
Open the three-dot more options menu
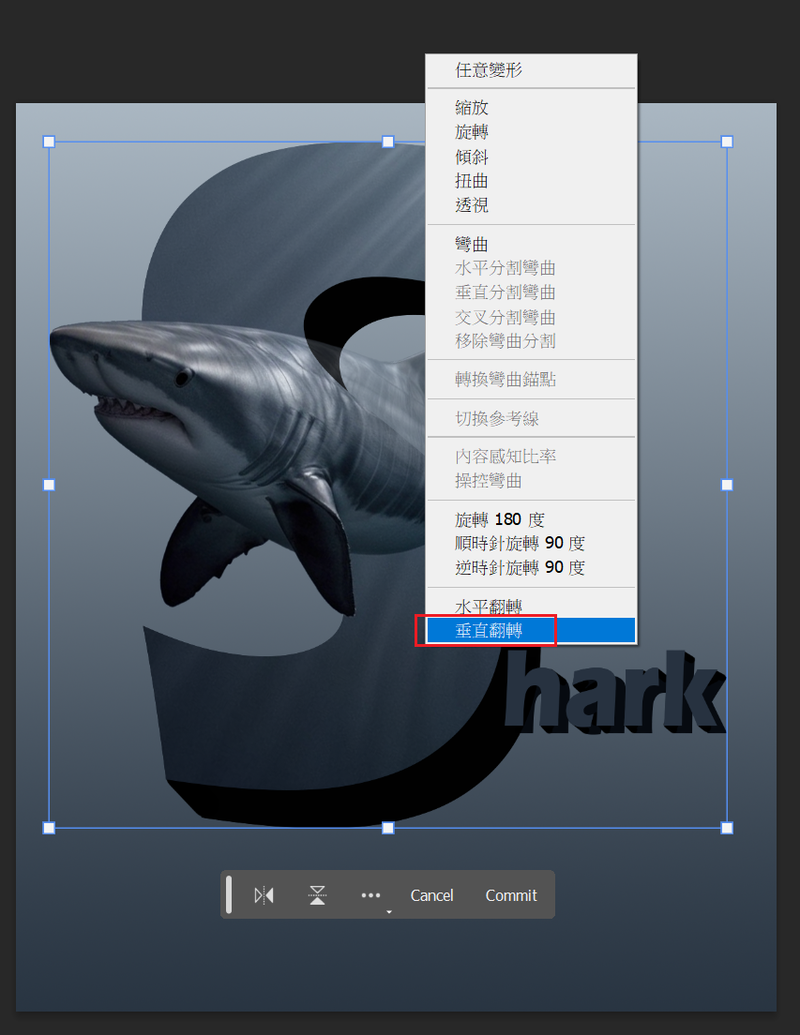371,895
